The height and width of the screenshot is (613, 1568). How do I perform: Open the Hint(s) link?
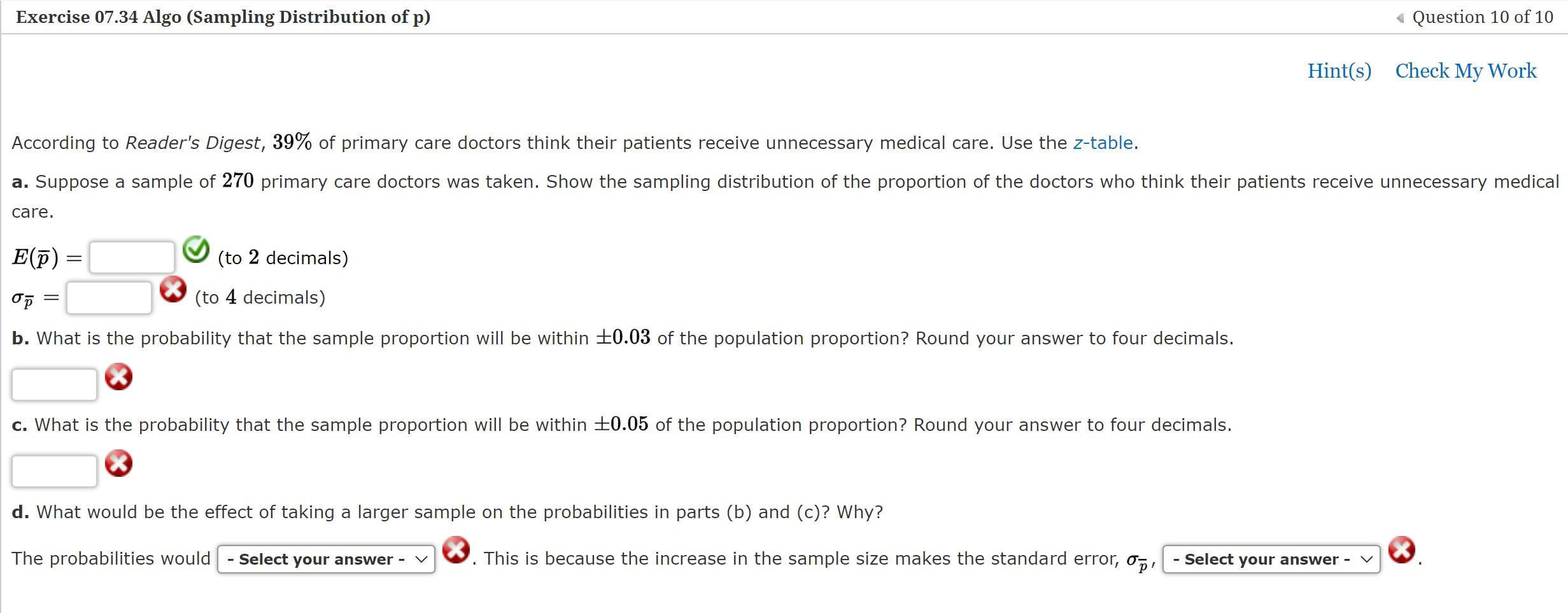pos(1338,71)
